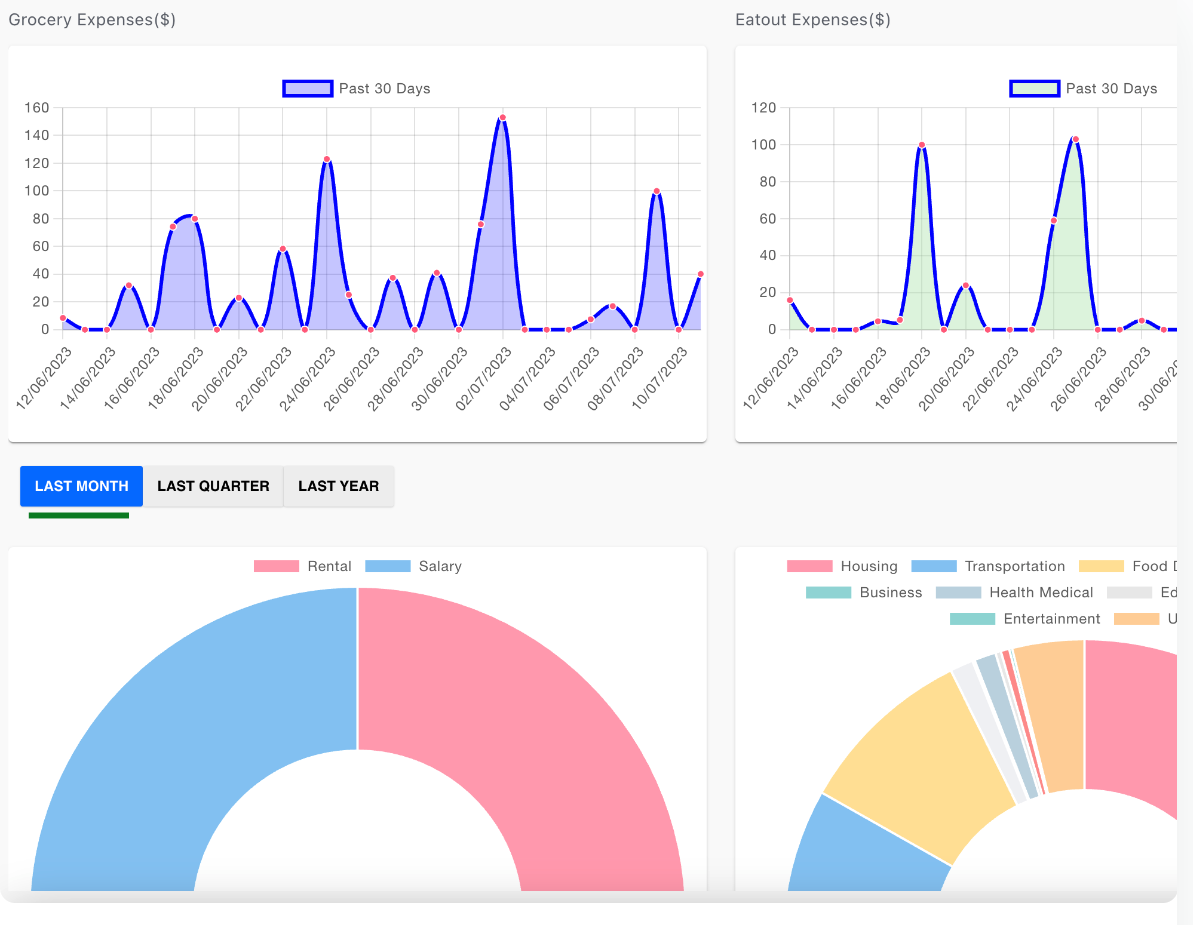Toggle Health Medical legend in expense chart
The width and height of the screenshot is (1193, 925).
1014,593
